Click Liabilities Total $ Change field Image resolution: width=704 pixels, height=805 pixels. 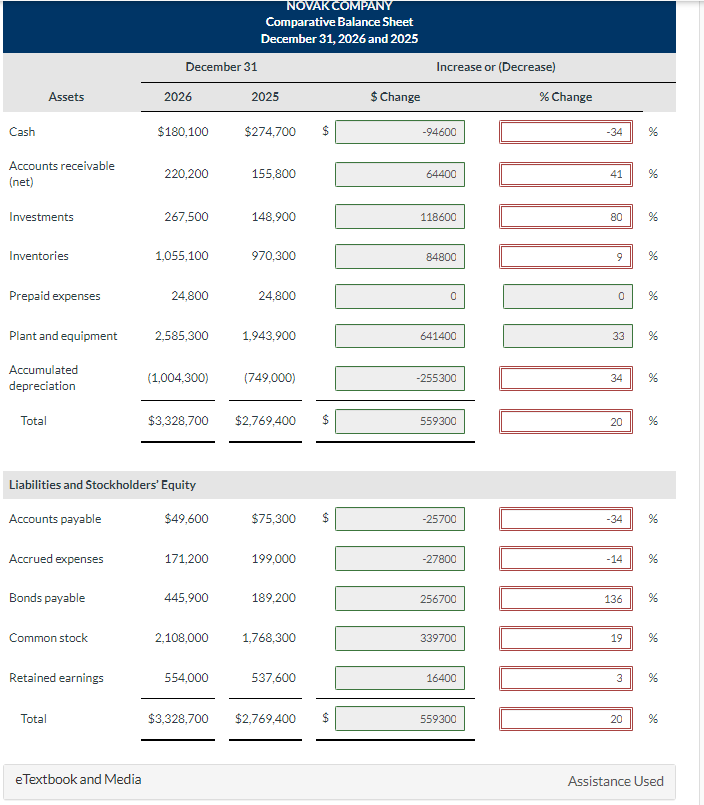pyautogui.click(x=399, y=719)
